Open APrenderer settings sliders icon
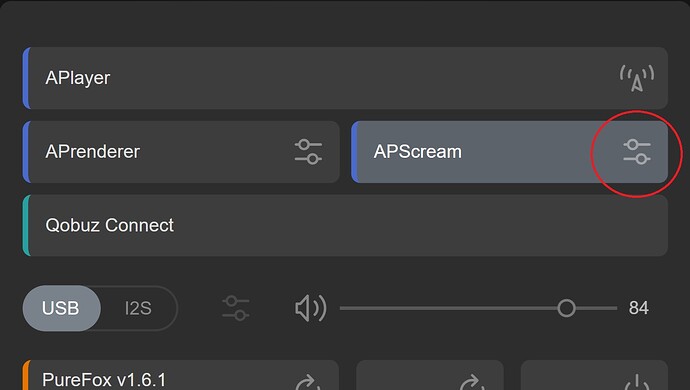 coord(308,152)
